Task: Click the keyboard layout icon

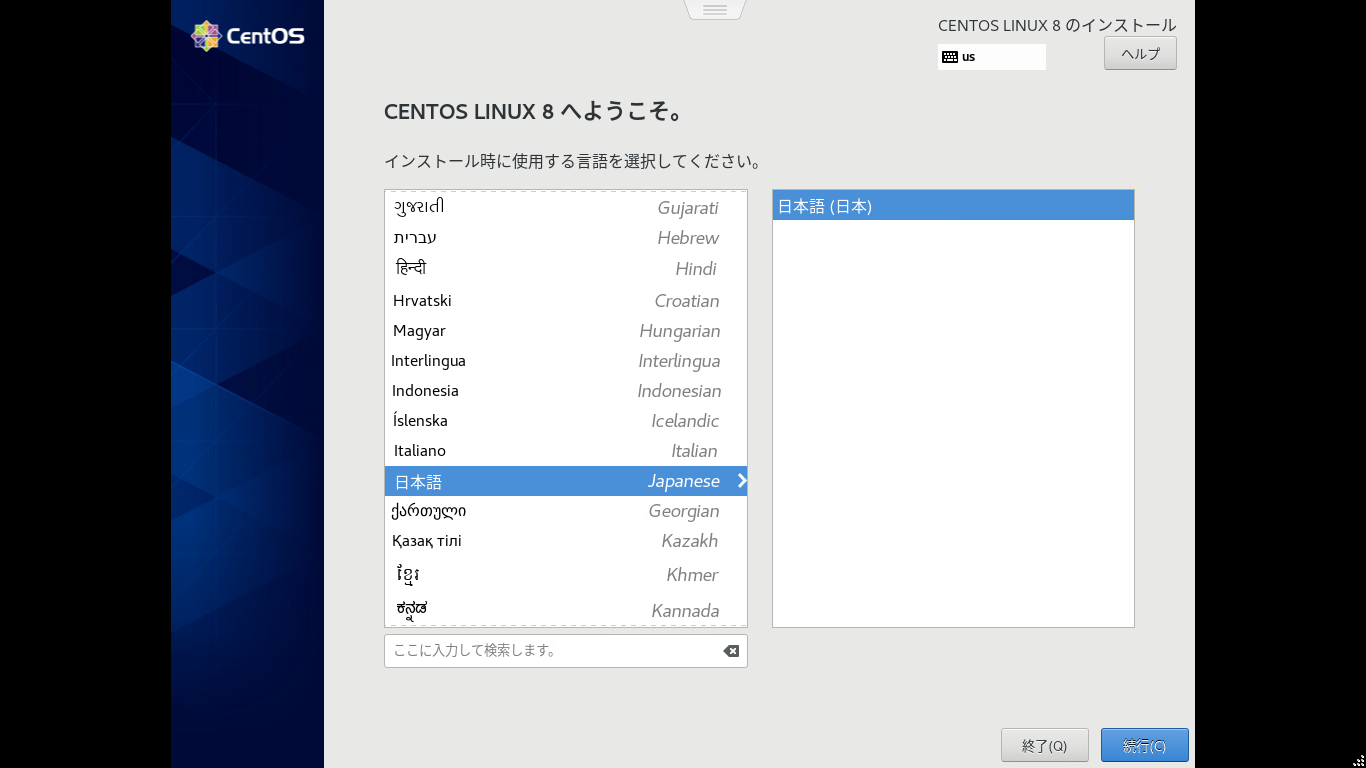Action: 950,57
